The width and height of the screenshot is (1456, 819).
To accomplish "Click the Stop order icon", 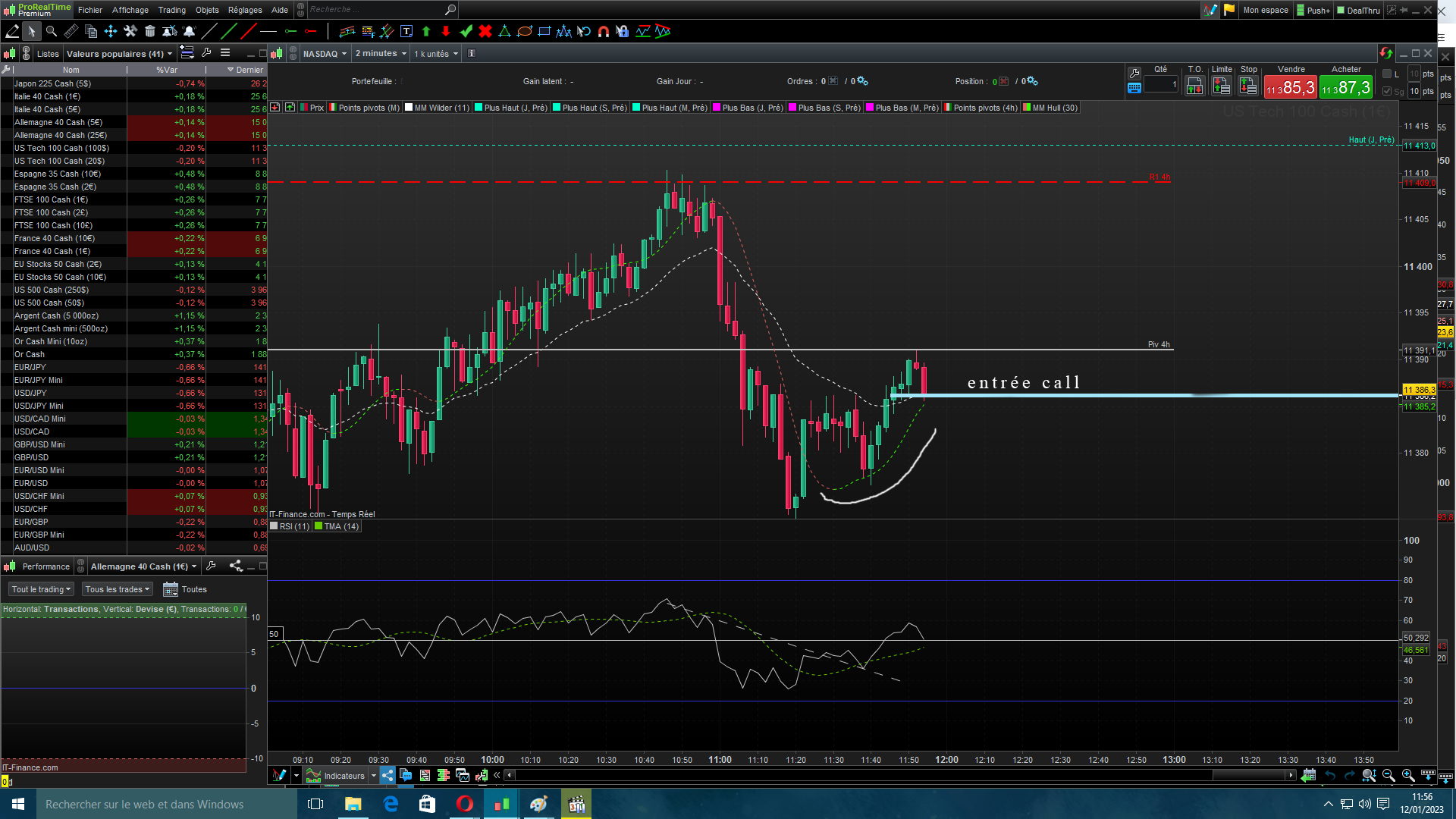I will (1248, 86).
